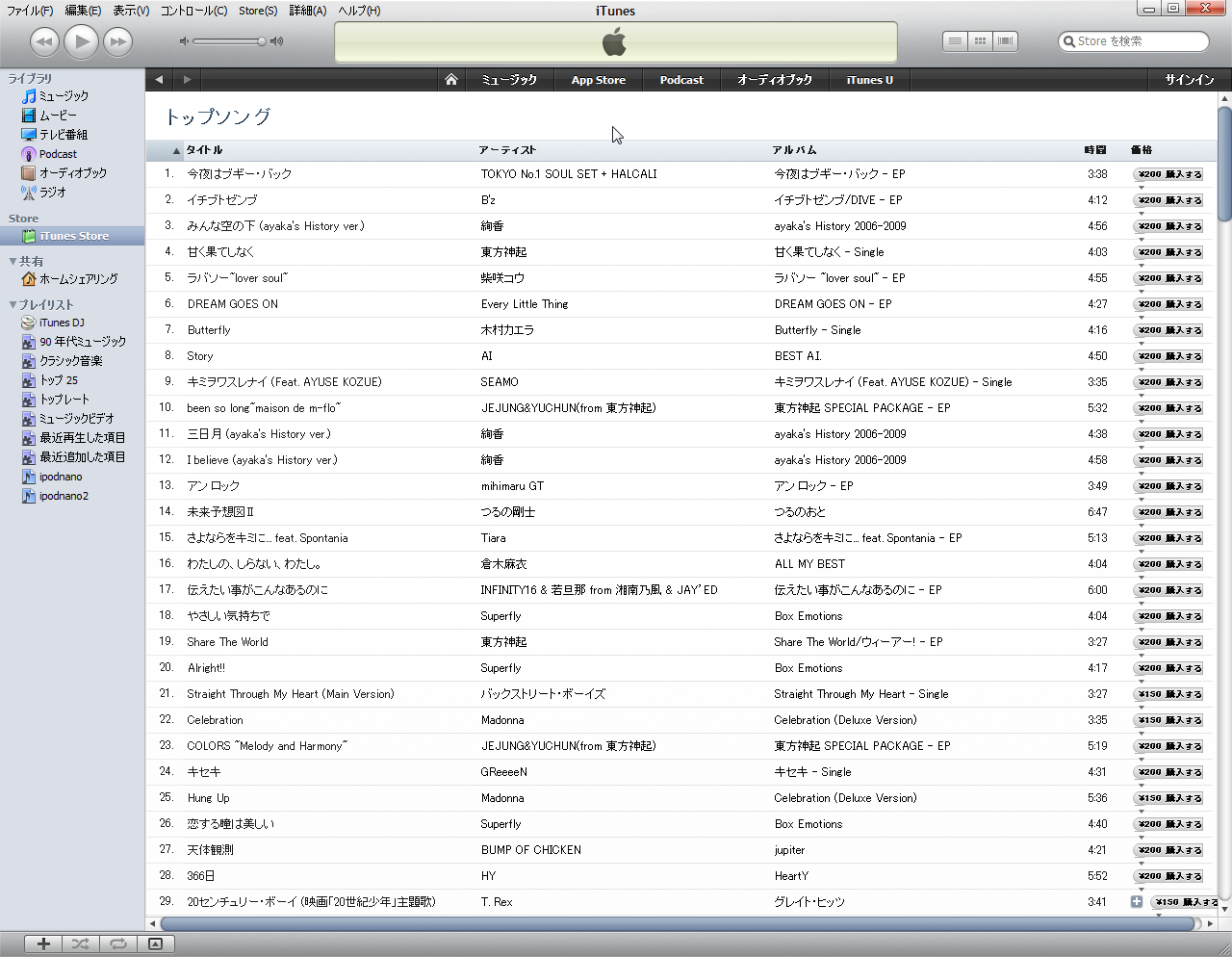This screenshot has height=957, width=1232.
Task: Sort by the アーティスト column header
Action: click(507, 150)
